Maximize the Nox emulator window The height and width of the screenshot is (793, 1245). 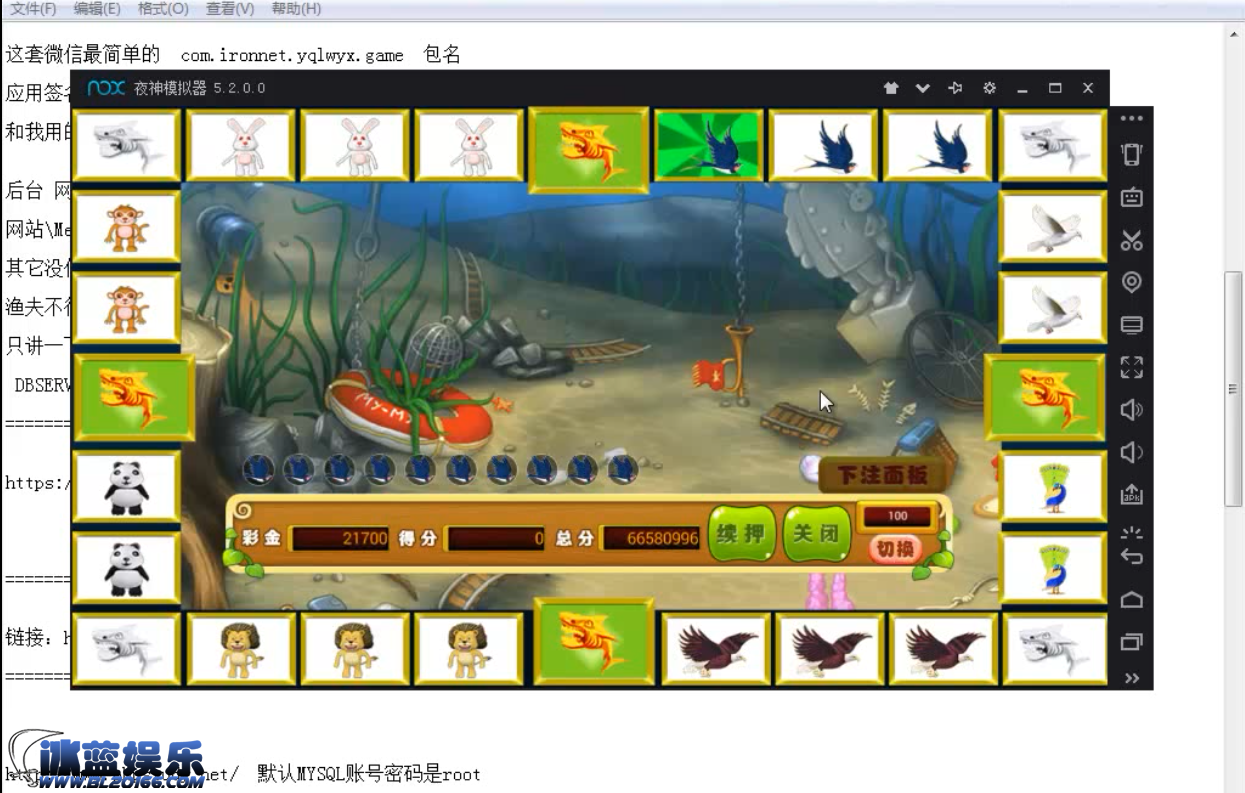[1055, 88]
